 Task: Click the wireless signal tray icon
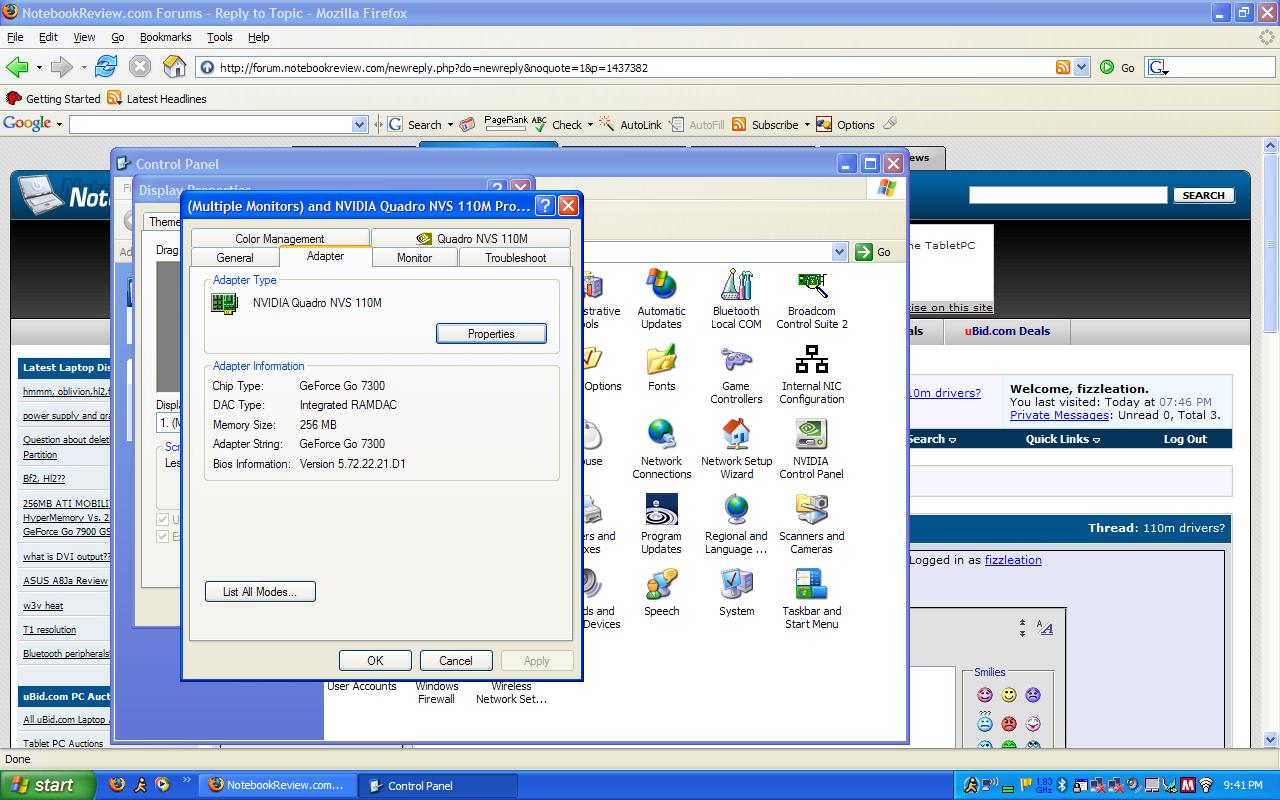[1205, 785]
